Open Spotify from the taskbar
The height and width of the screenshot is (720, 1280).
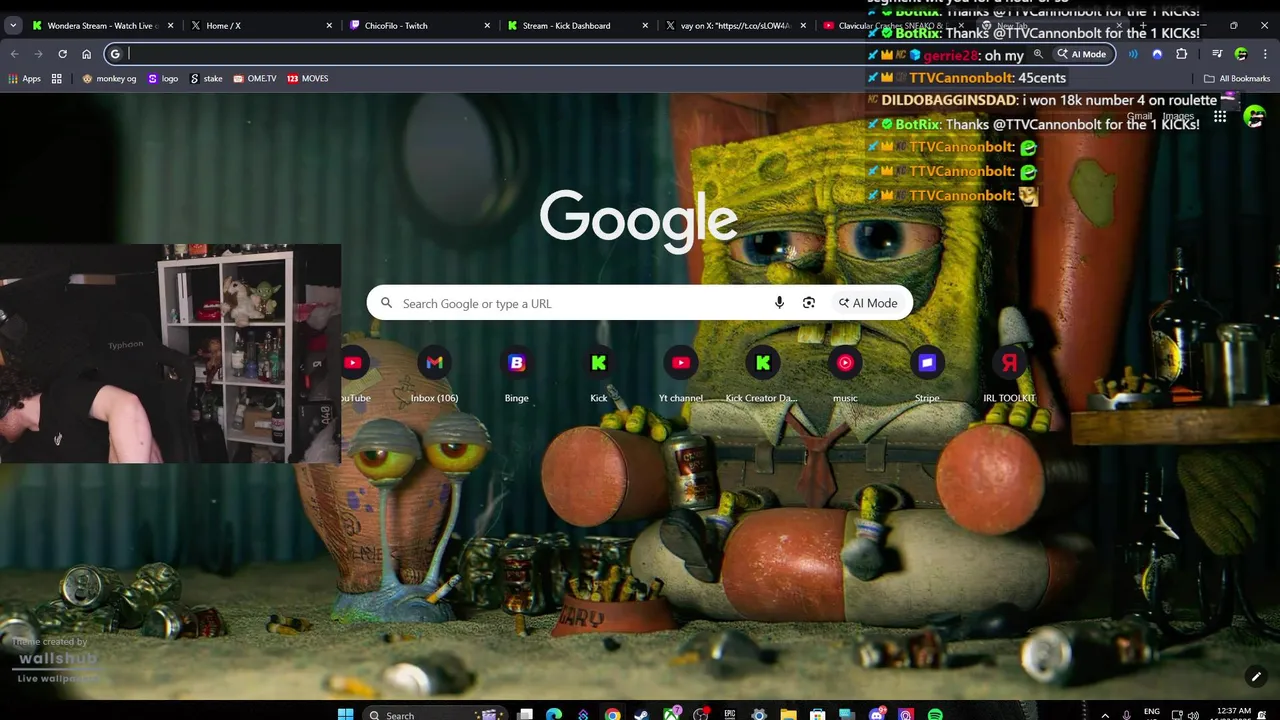click(935, 714)
